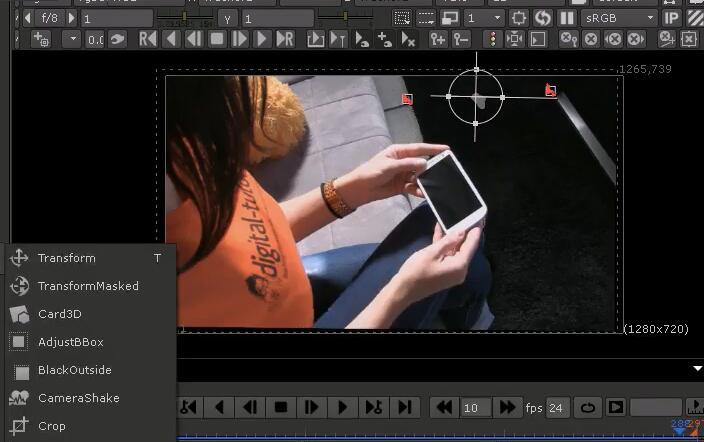Click the key-plus add keyframe icon
Image resolution: width=704 pixels, height=442 pixels.
[438, 40]
